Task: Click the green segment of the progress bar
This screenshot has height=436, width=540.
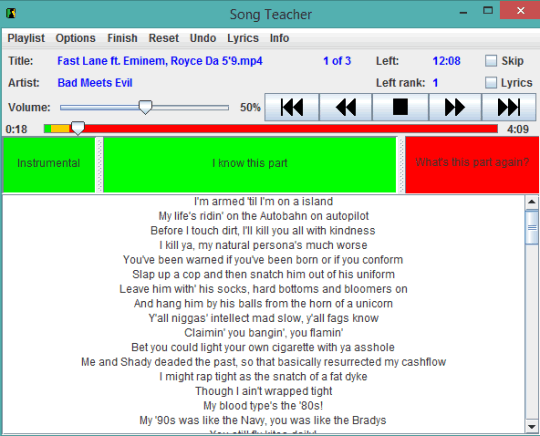Action: pos(48,129)
